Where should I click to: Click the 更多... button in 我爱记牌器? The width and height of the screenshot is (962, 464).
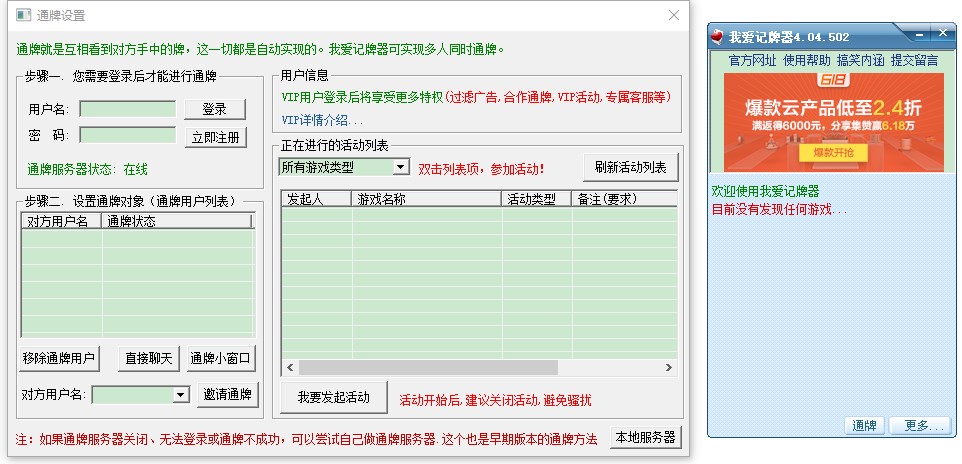point(920,425)
